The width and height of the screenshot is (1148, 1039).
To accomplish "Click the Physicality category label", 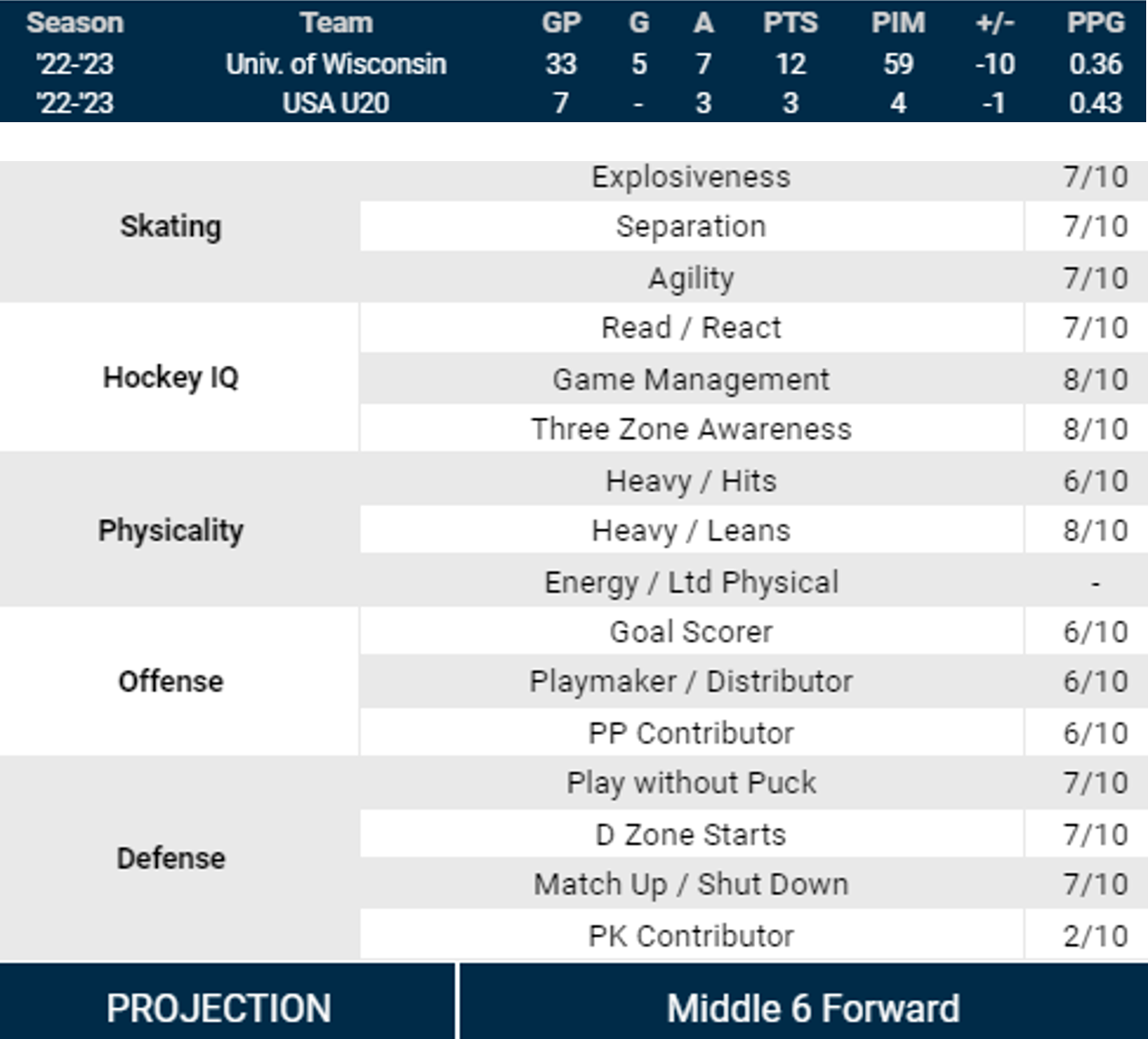I will (x=171, y=529).
